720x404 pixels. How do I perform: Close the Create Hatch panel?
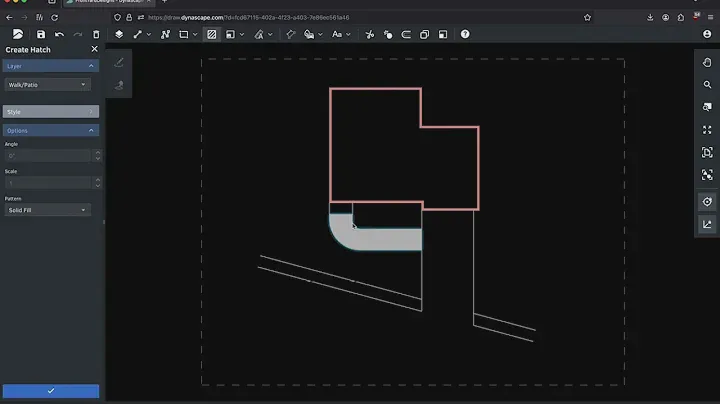94,49
